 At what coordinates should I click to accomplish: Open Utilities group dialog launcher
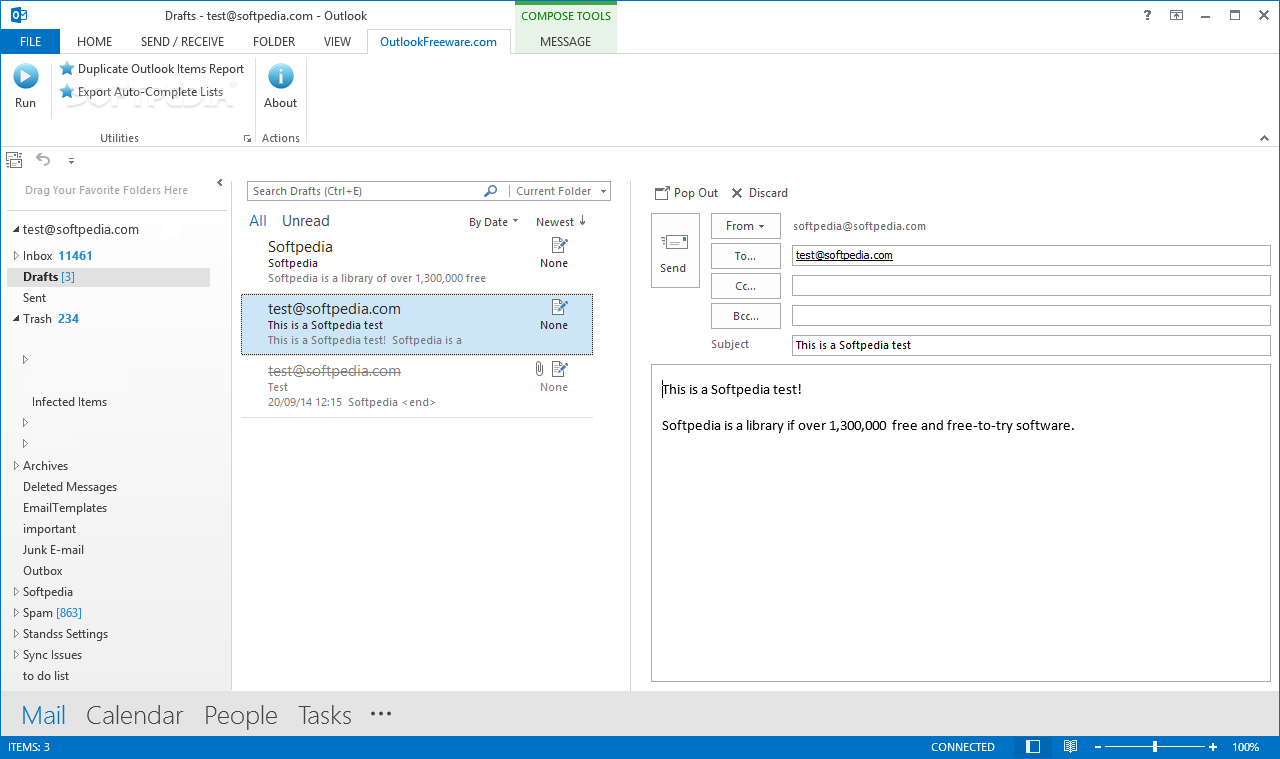click(x=247, y=139)
